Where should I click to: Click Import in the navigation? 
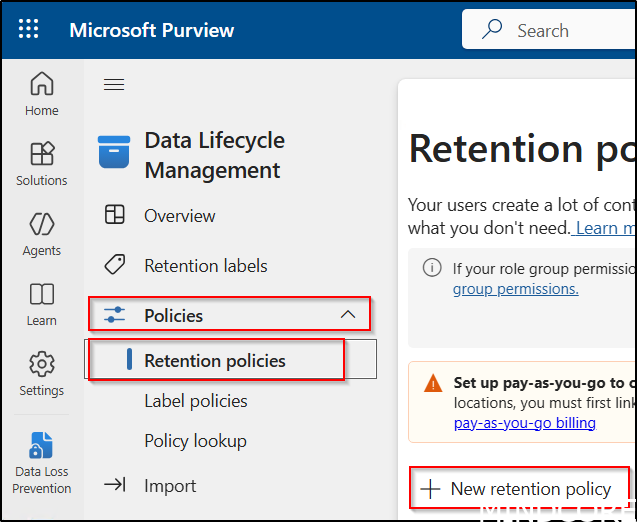coord(170,486)
